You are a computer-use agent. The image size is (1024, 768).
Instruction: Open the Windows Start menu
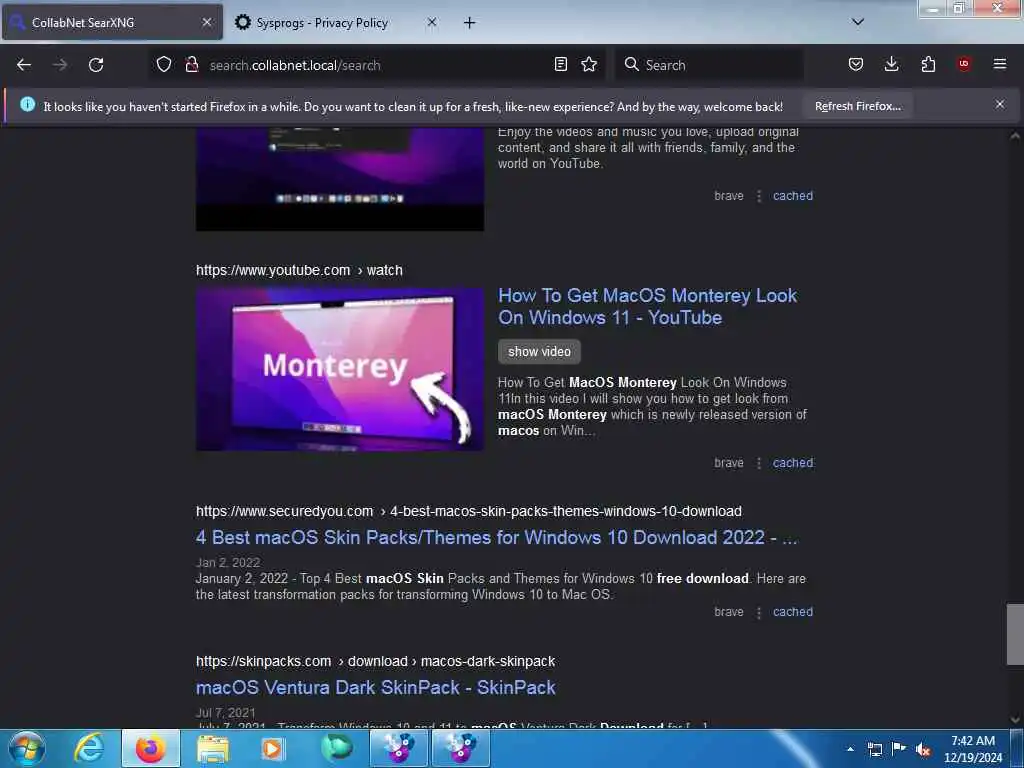tap(27, 748)
